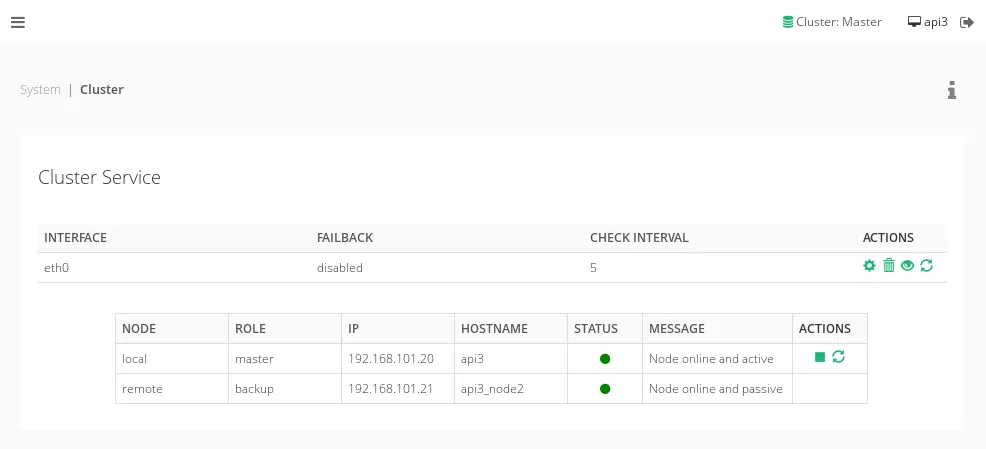Select the eth0 interface cell
The image size is (986, 449).
click(56, 268)
